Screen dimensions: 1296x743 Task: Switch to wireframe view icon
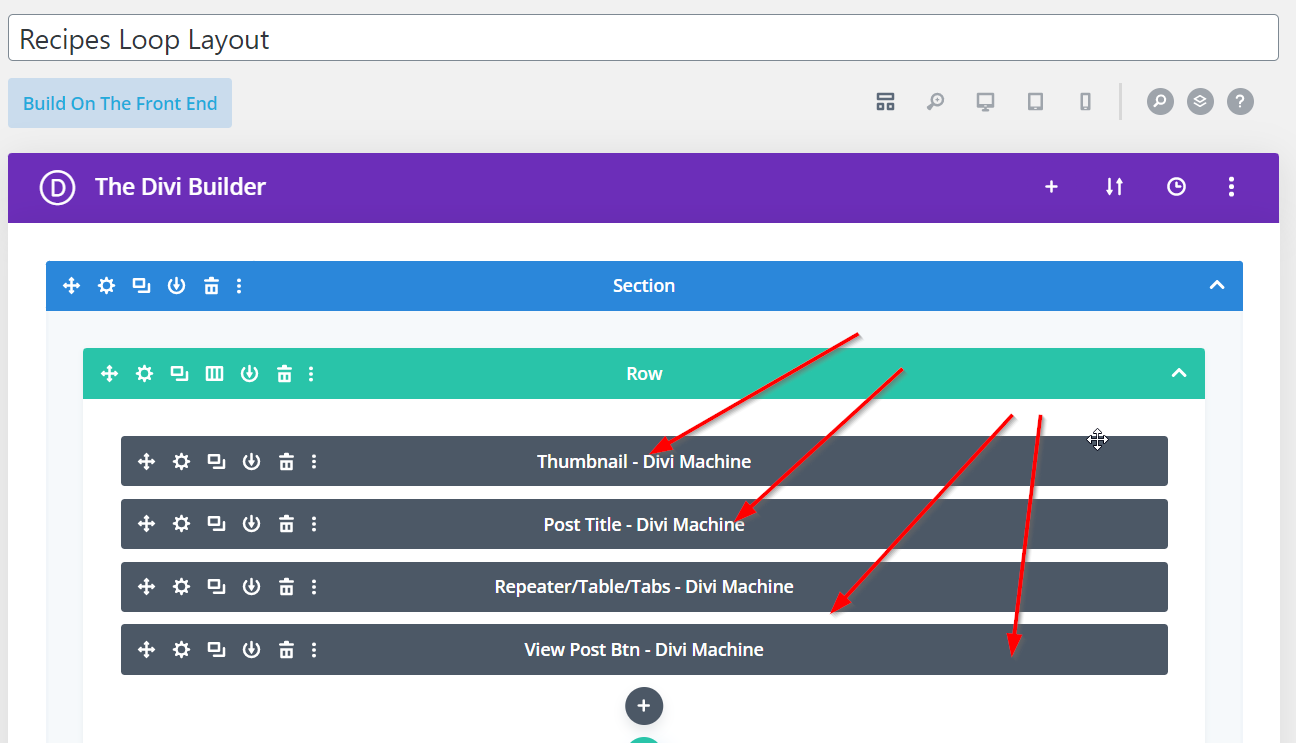point(885,102)
